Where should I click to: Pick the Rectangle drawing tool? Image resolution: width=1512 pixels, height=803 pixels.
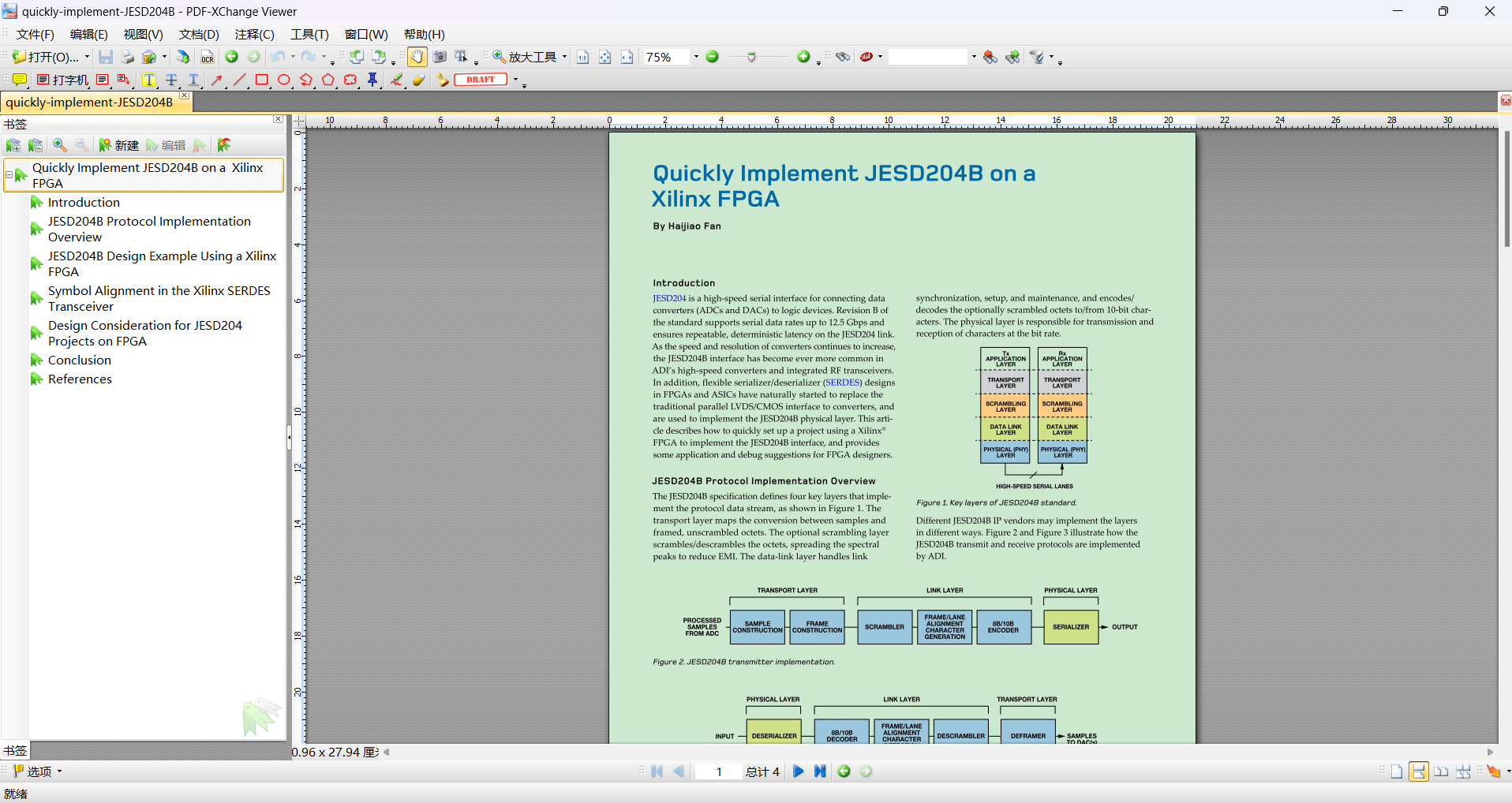tap(262, 80)
